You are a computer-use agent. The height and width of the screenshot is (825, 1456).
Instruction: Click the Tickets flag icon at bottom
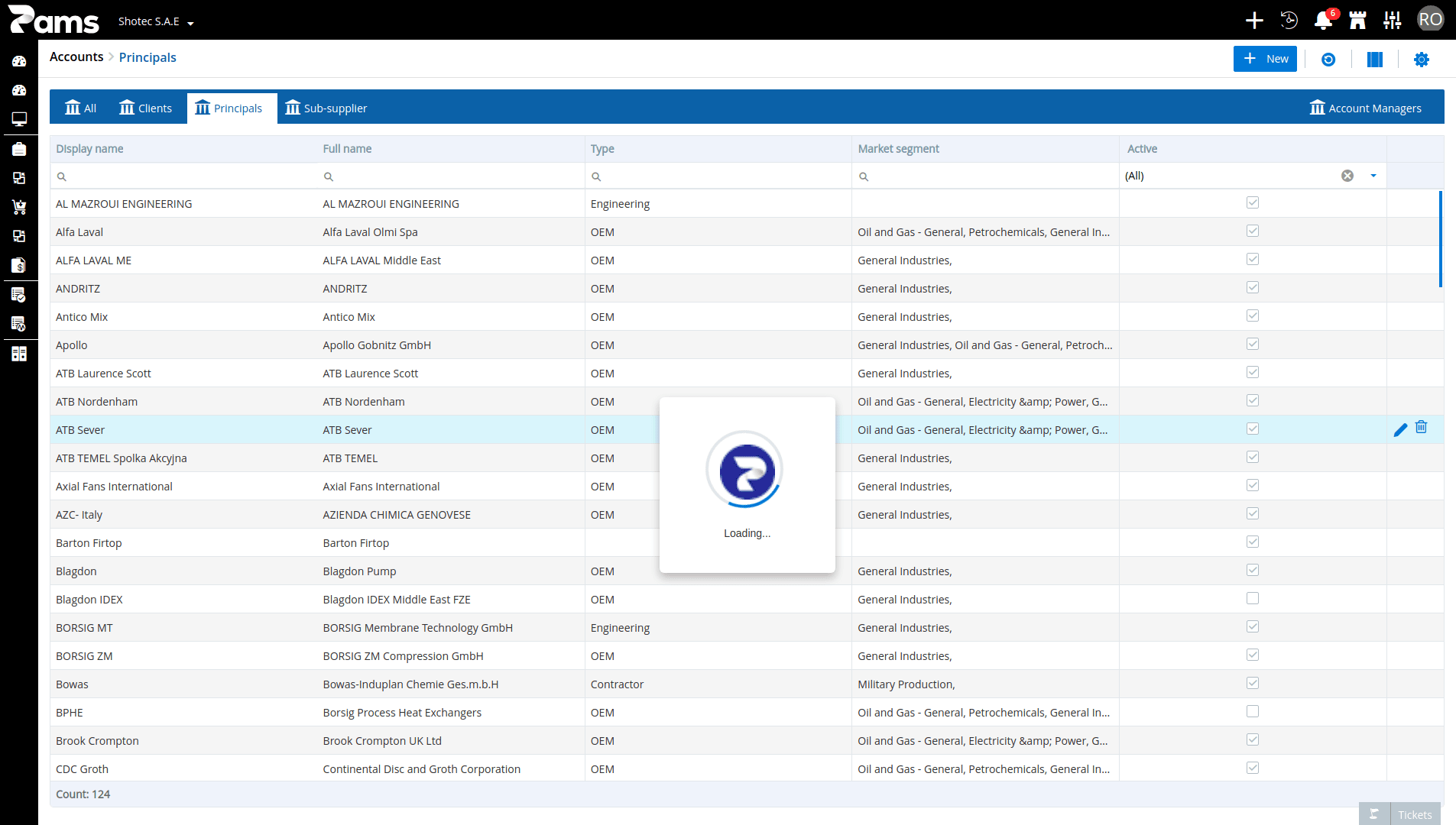[1373, 814]
